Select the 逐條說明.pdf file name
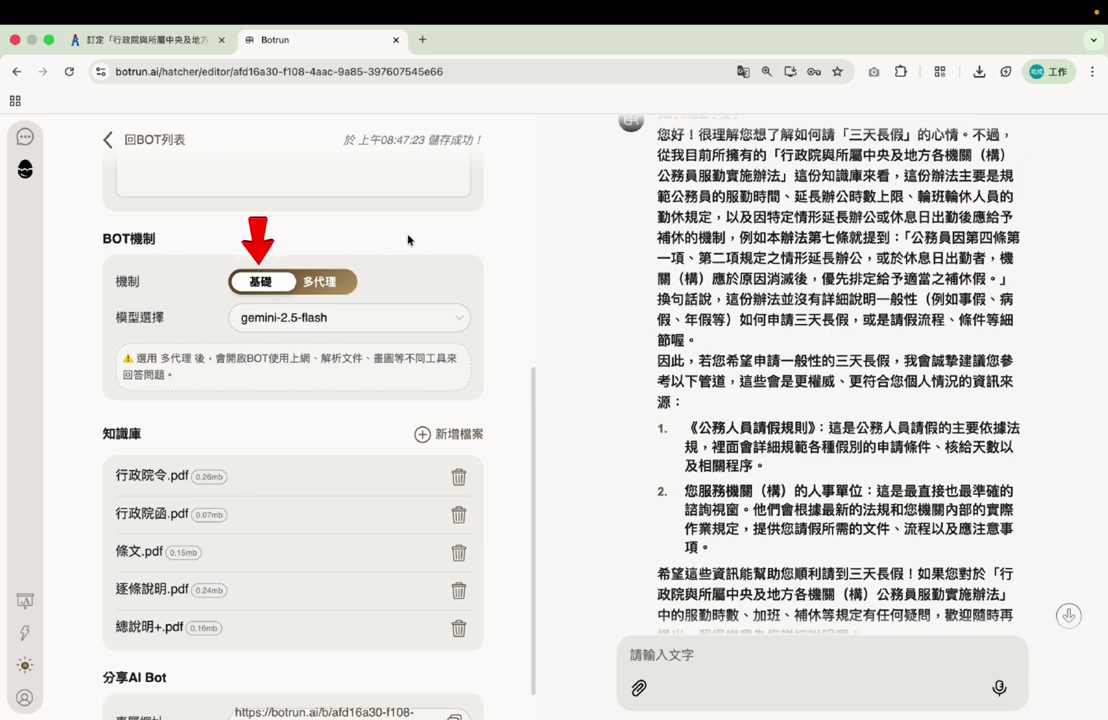The width and height of the screenshot is (1108, 720). click(152, 589)
